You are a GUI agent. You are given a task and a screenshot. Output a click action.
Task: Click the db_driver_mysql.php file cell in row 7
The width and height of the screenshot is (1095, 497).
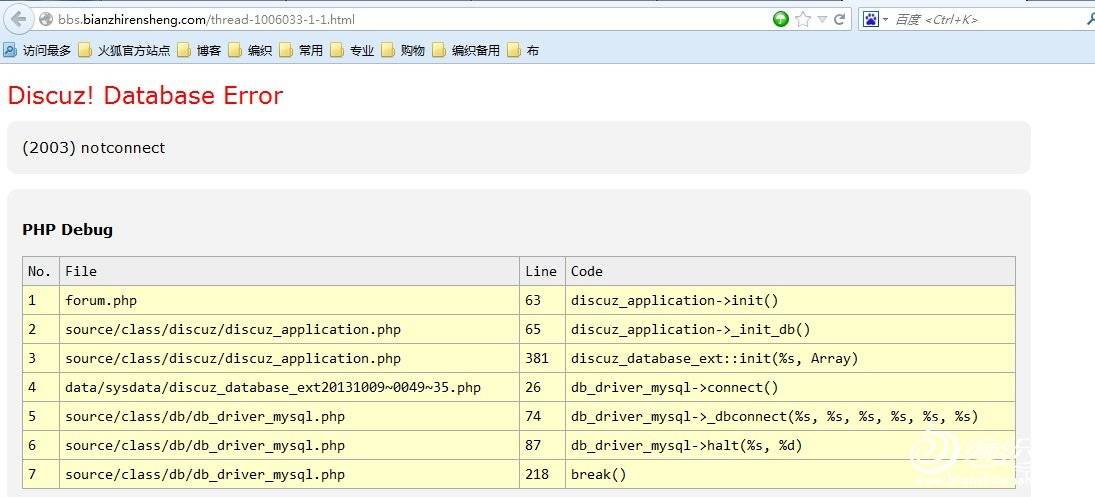coord(290,474)
